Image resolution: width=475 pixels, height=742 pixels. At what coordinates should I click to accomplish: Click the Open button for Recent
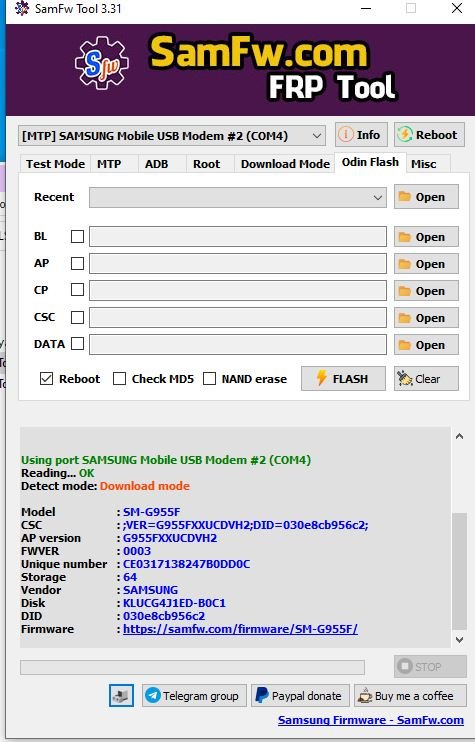[426, 197]
